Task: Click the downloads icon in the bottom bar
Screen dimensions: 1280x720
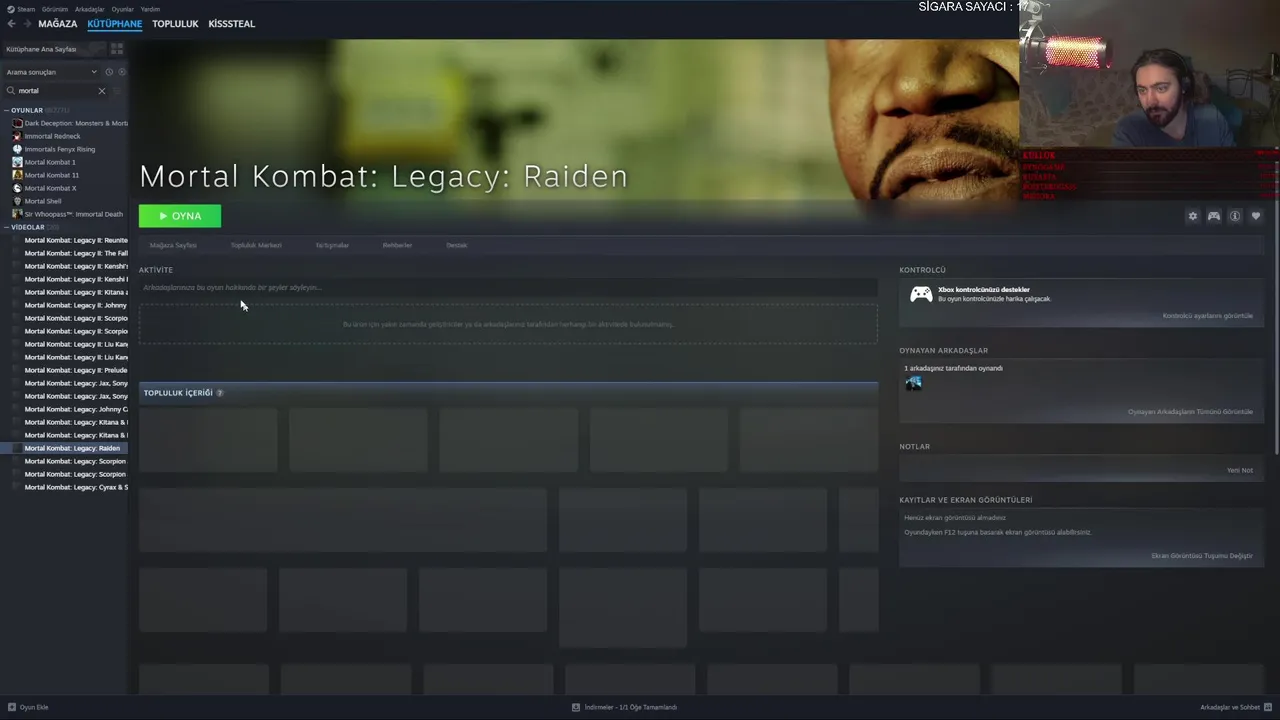Action: pyautogui.click(x=576, y=707)
